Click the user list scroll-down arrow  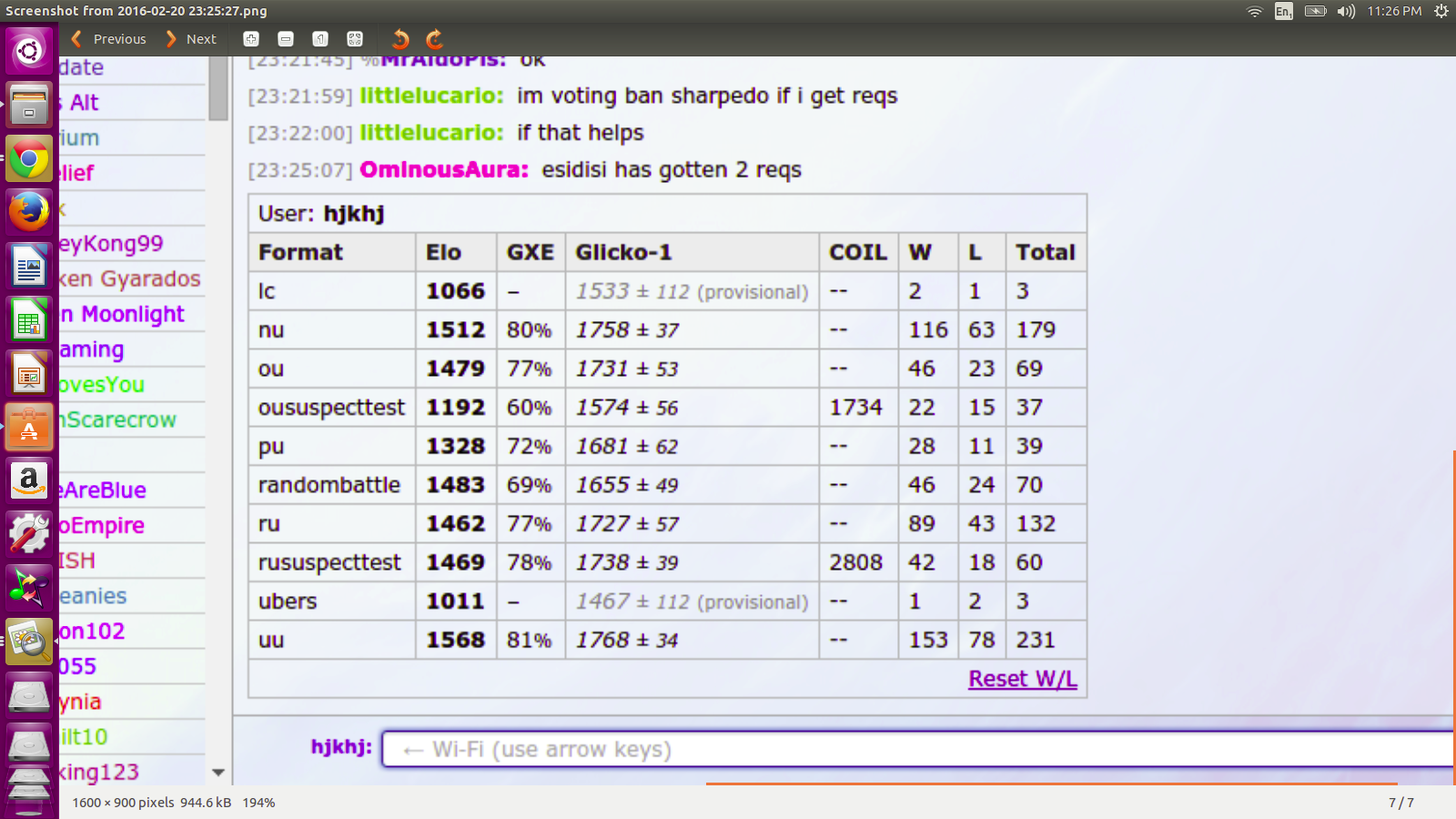(x=218, y=773)
